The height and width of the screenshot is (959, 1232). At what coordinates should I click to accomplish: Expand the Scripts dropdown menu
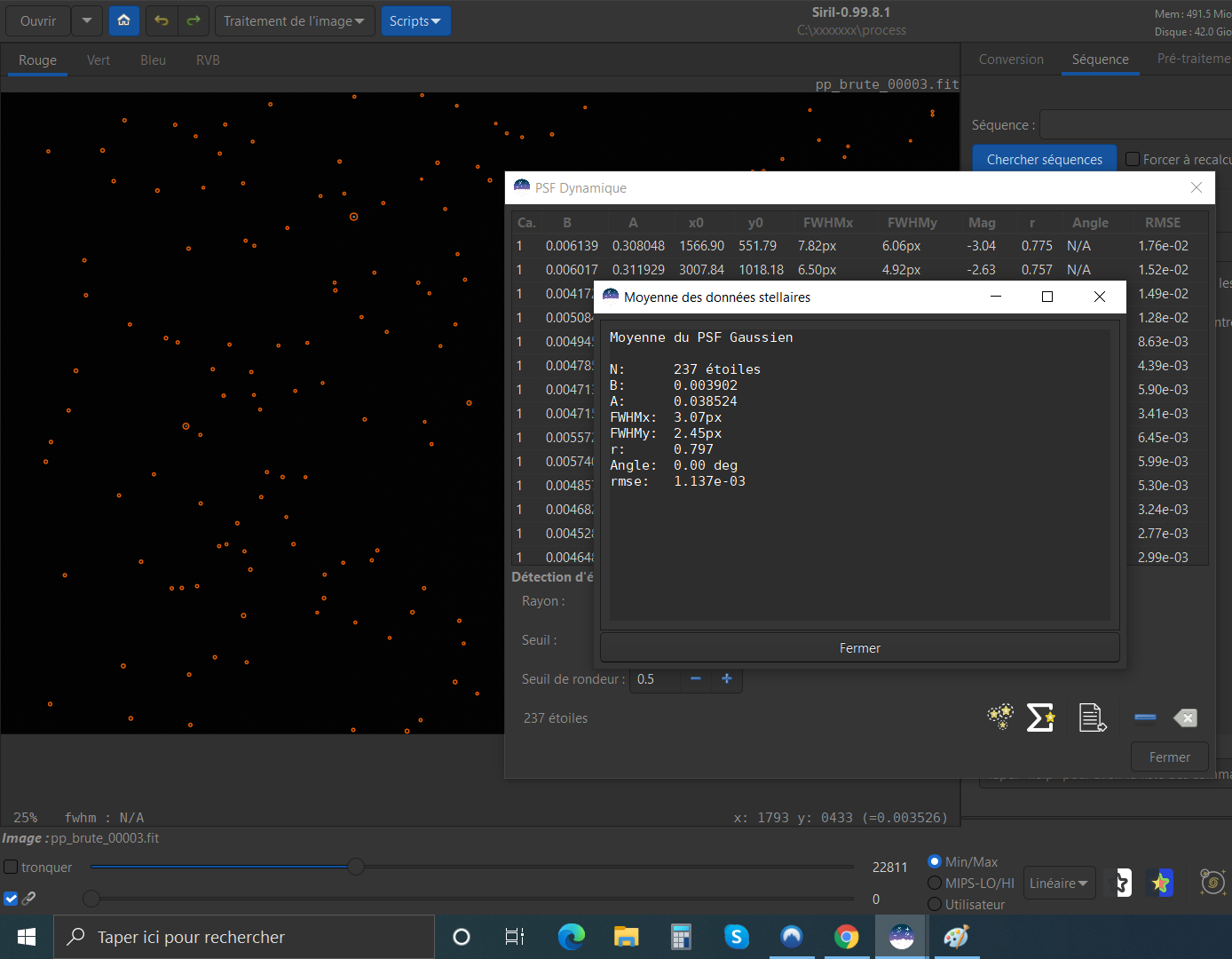pyautogui.click(x=415, y=20)
